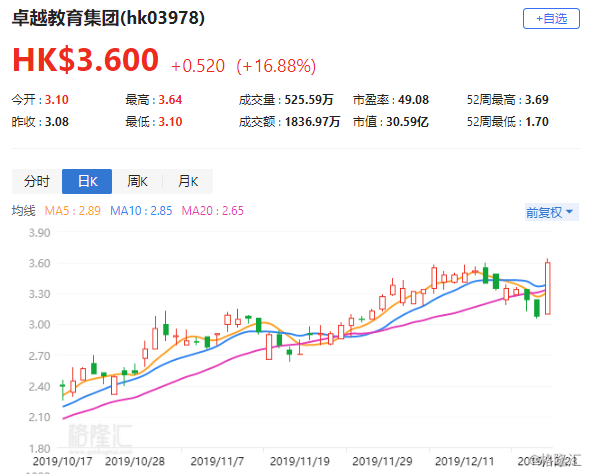The width and height of the screenshot is (589, 474).
Task: Click y-axis label 1.80
Action: pos(39,448)
